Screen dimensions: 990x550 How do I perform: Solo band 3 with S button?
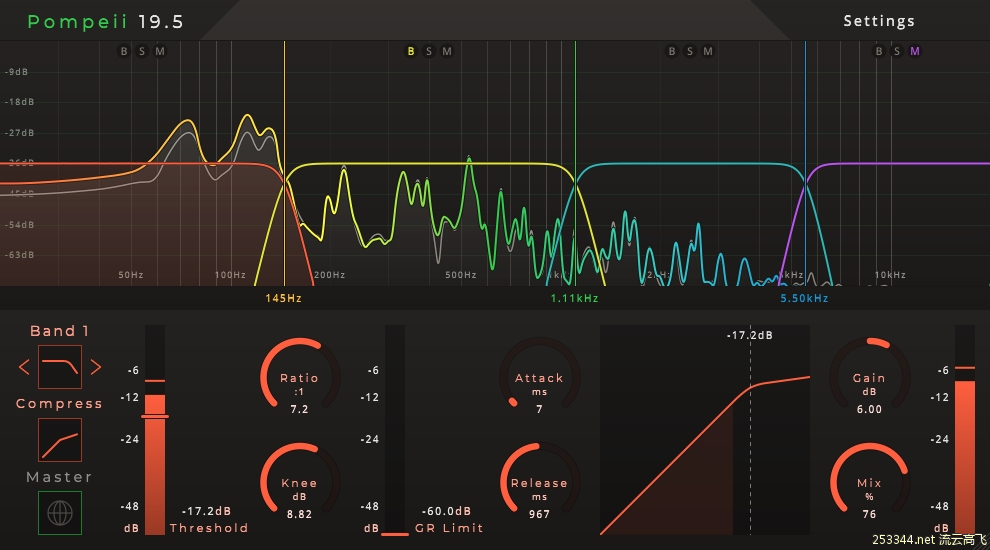(690, 51)
